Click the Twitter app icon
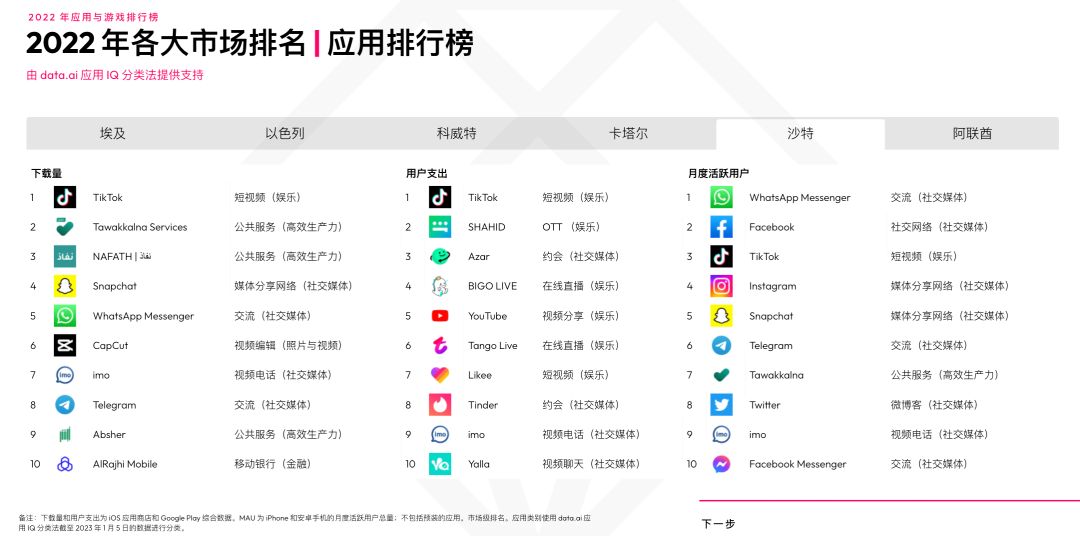This screenshot has width=1080, height=536. (x=722, y=404)
